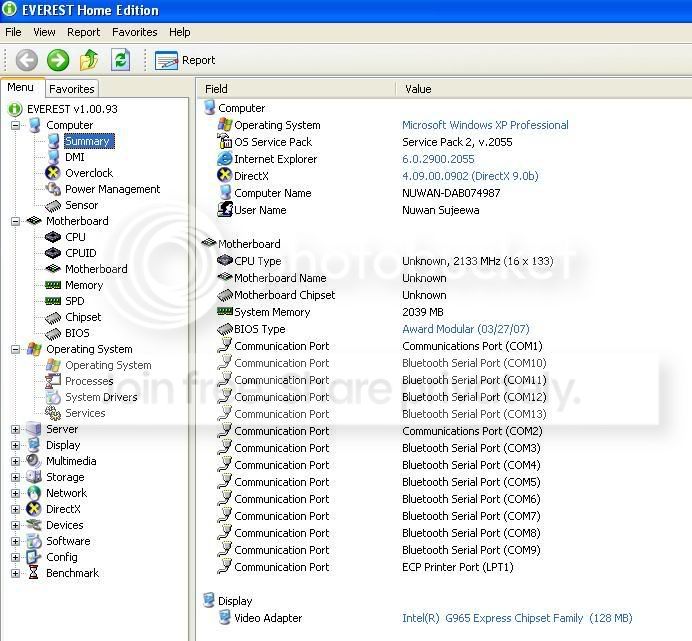Click the Sensor chip icon
This screenshot has width=692, height=641.
pyautogui.click(x=53, y=205)
